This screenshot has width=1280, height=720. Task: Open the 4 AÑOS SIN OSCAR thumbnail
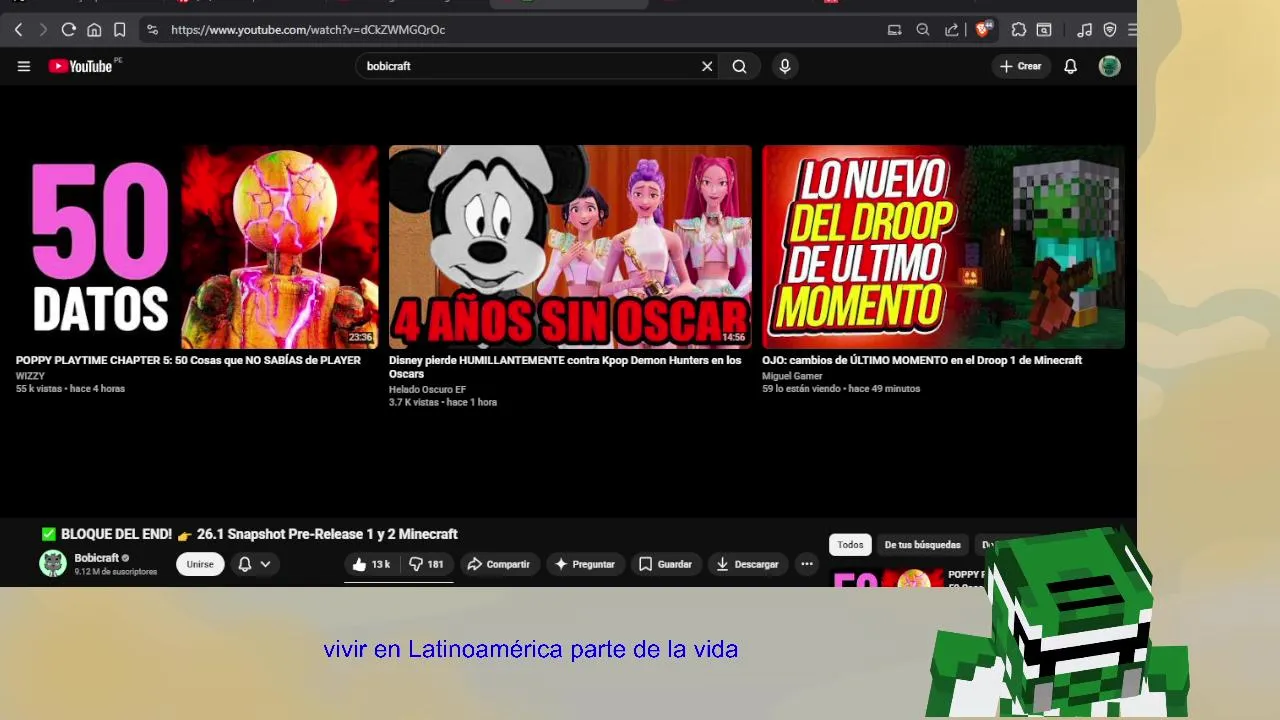tap(570, 247)
